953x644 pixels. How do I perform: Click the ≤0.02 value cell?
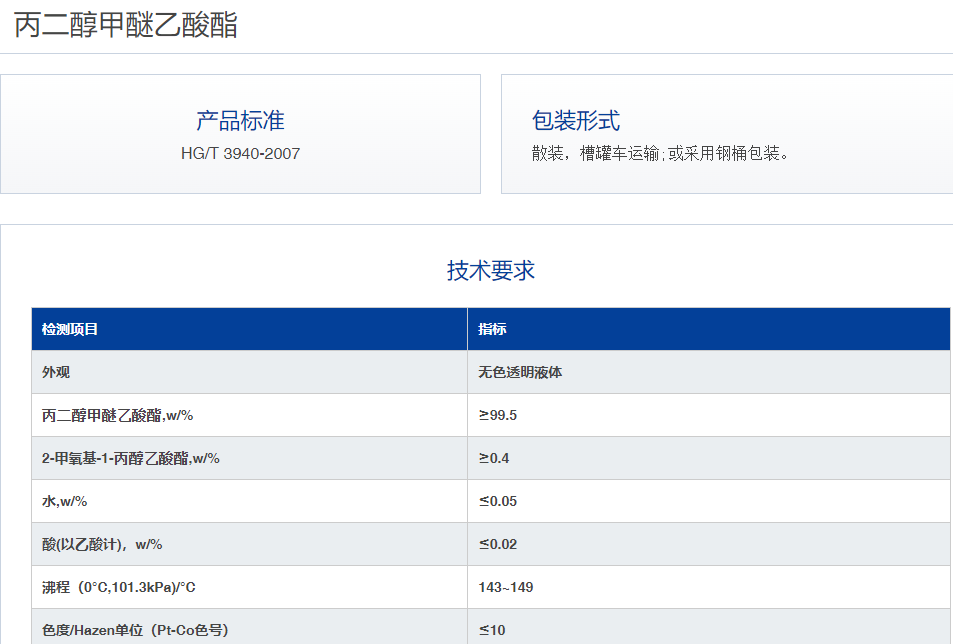pos(498,544)
